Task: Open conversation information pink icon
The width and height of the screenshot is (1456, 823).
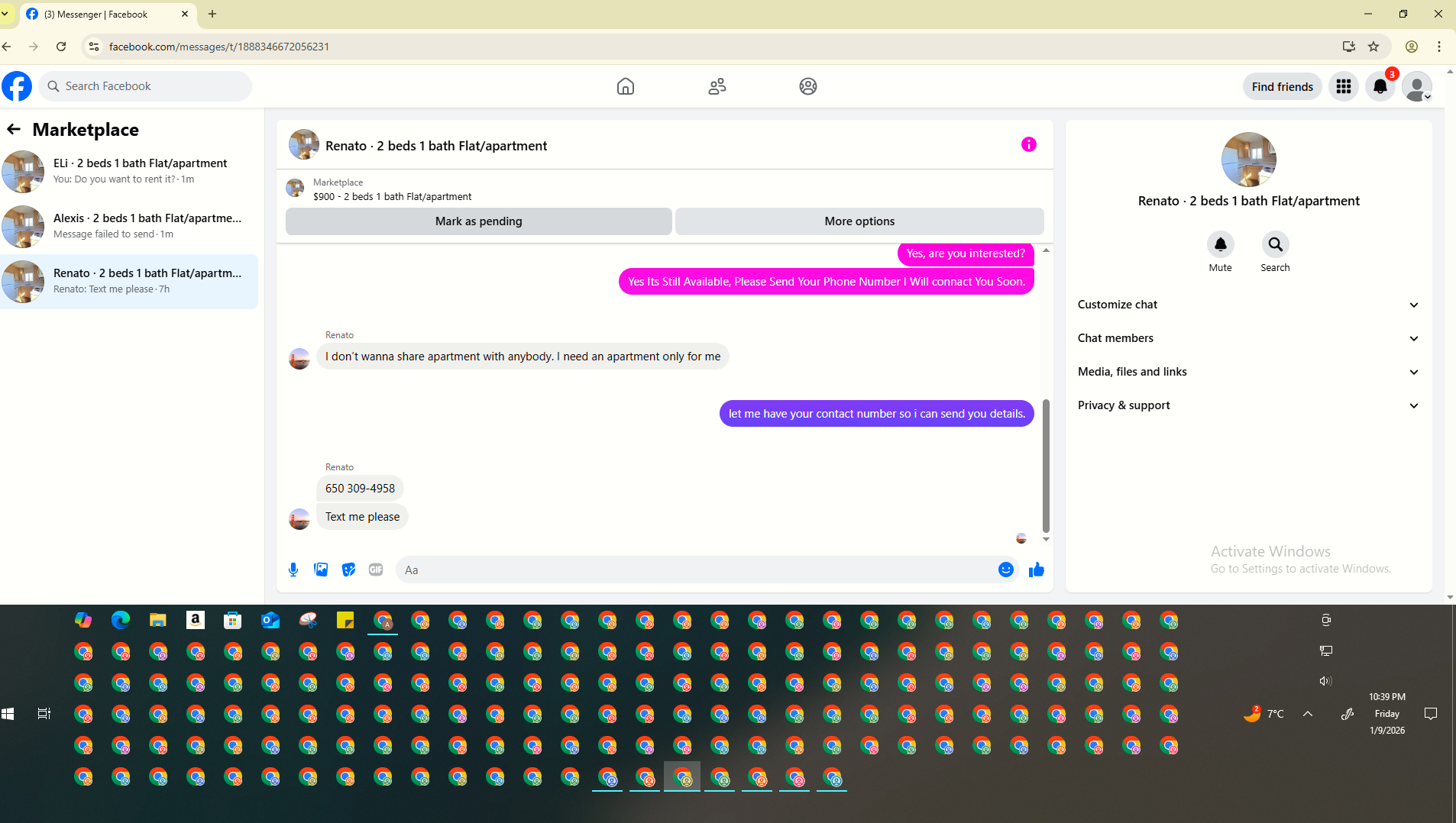Action: [x=1029, y=144]
